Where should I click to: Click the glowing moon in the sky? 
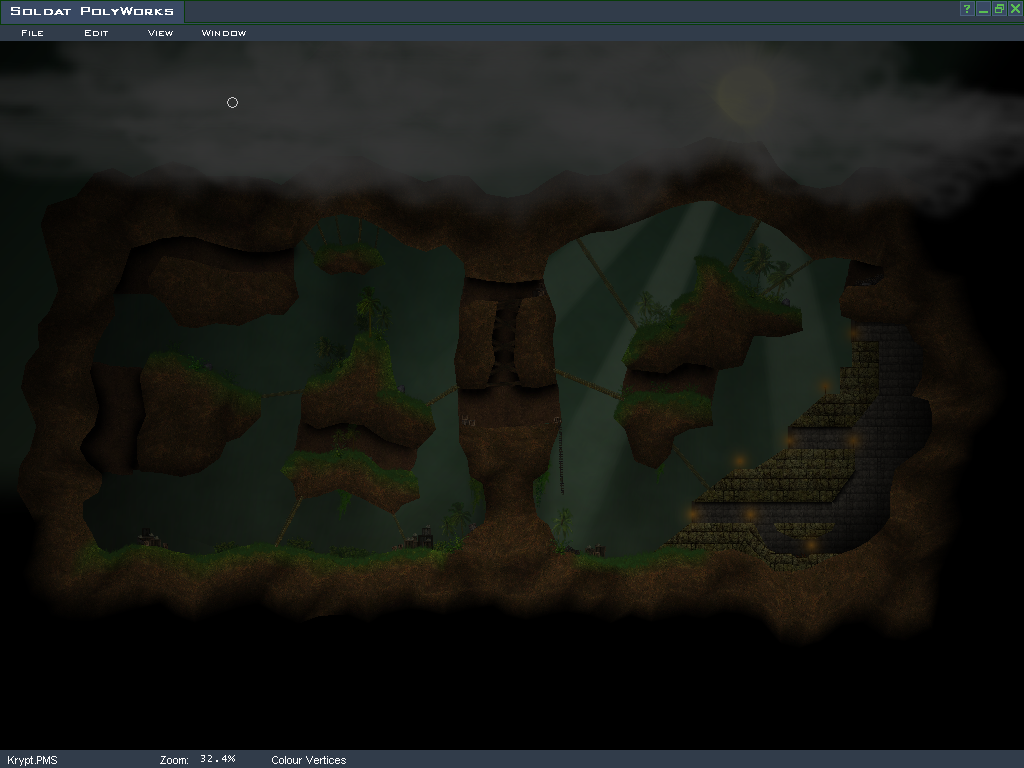[744, 96]
